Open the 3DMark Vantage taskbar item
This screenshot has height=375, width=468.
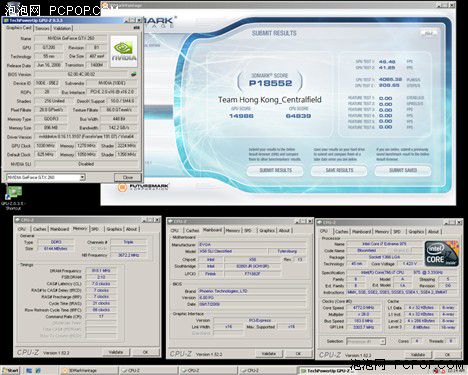[x=89, y=370]
